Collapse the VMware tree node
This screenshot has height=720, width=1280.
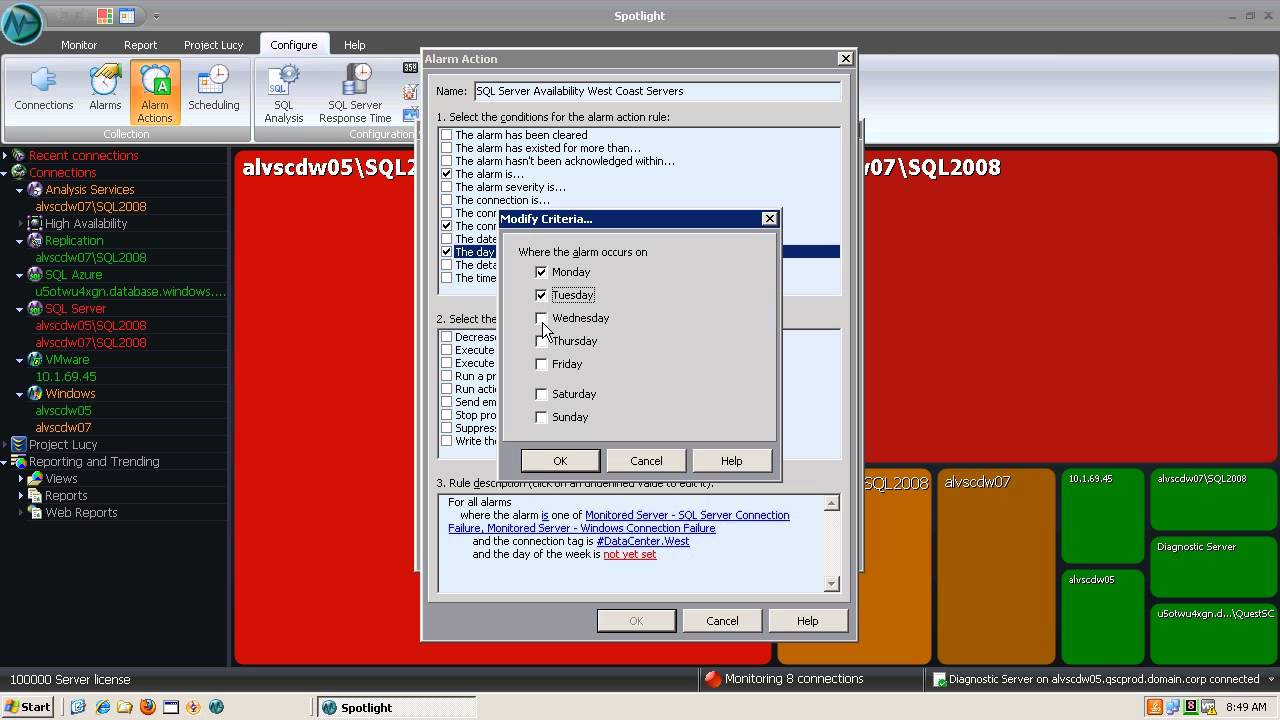click(x=20, y=360)
